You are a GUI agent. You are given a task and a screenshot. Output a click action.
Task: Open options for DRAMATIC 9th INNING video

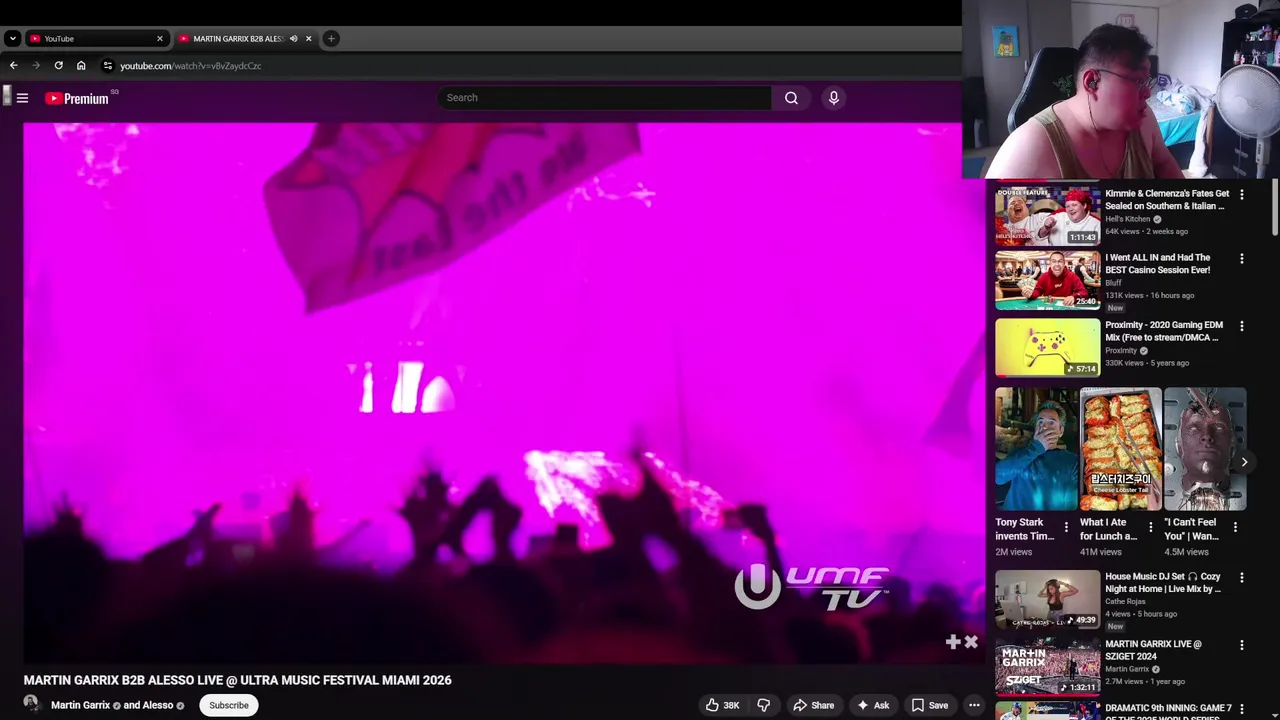1242,710
